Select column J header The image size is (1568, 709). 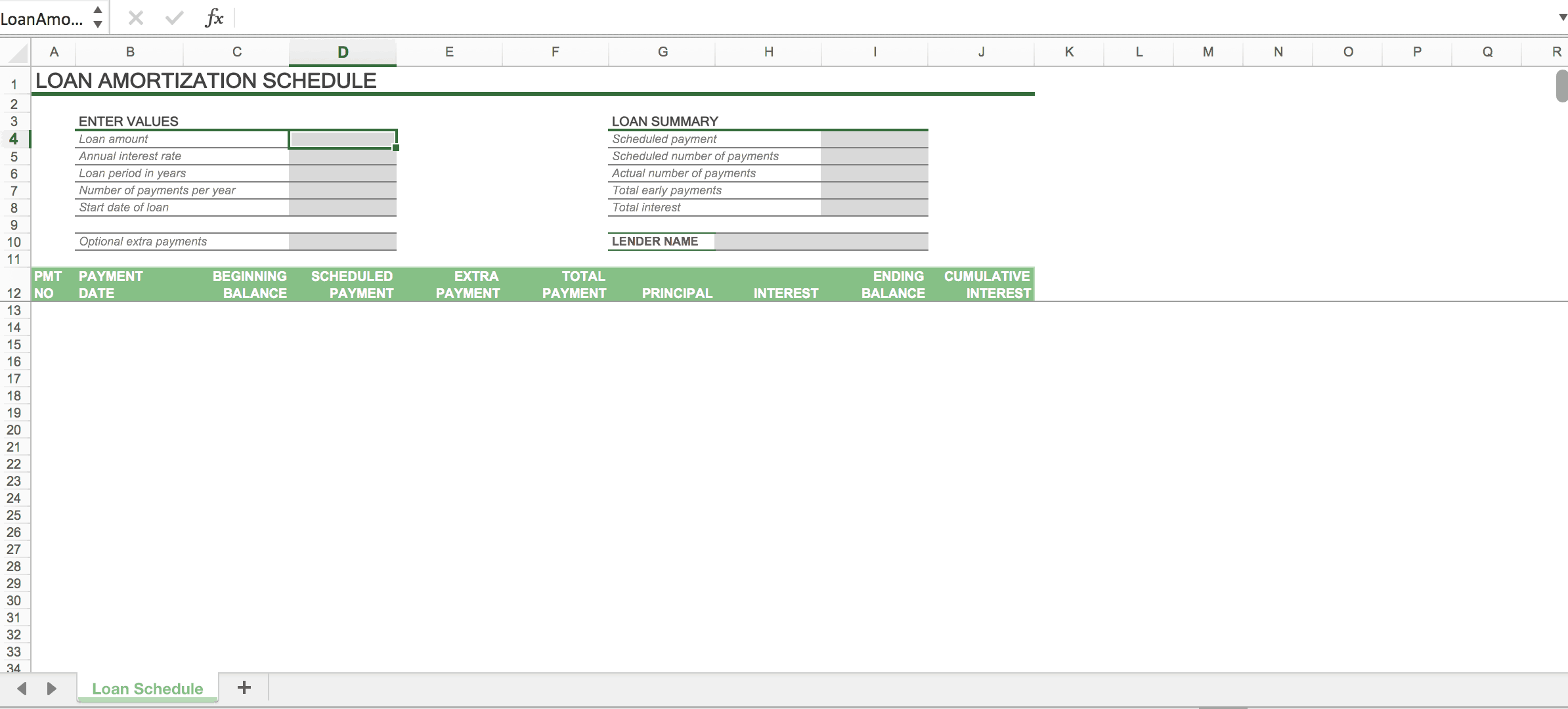(x=981, y=52)
